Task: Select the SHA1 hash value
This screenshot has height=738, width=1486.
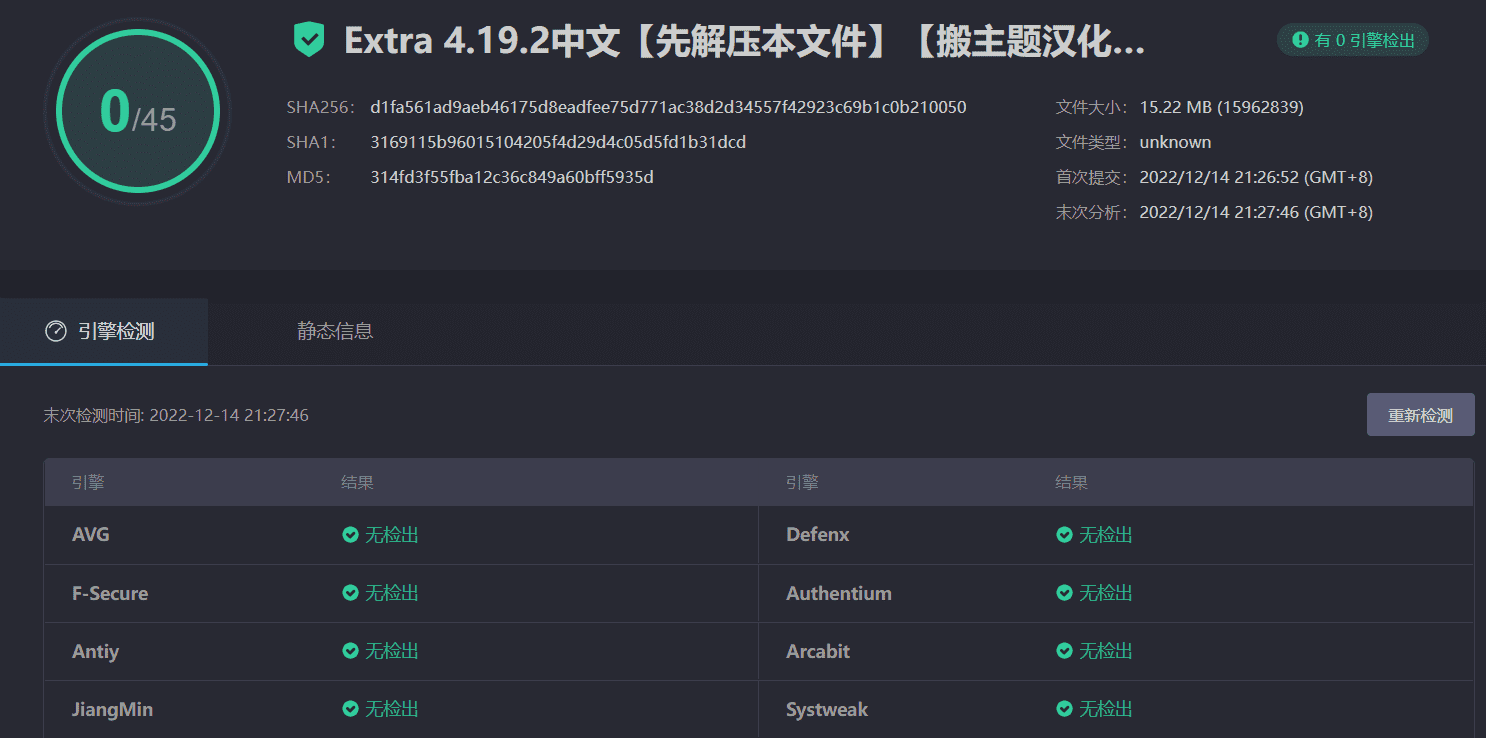Action: point(558,142)
